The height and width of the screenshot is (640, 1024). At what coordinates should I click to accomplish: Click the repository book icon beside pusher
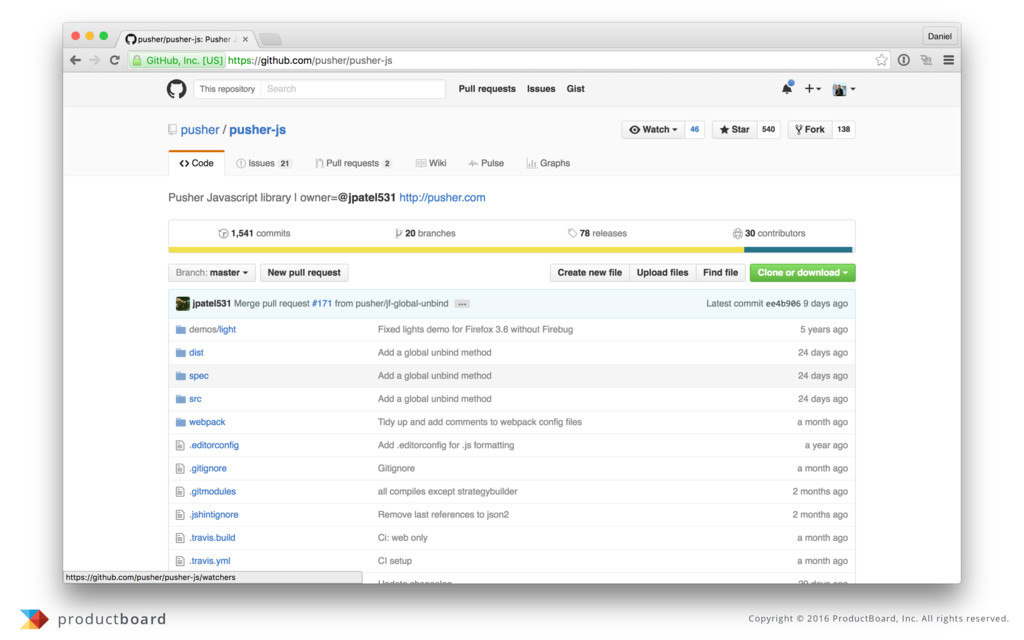tap(172, 130)
